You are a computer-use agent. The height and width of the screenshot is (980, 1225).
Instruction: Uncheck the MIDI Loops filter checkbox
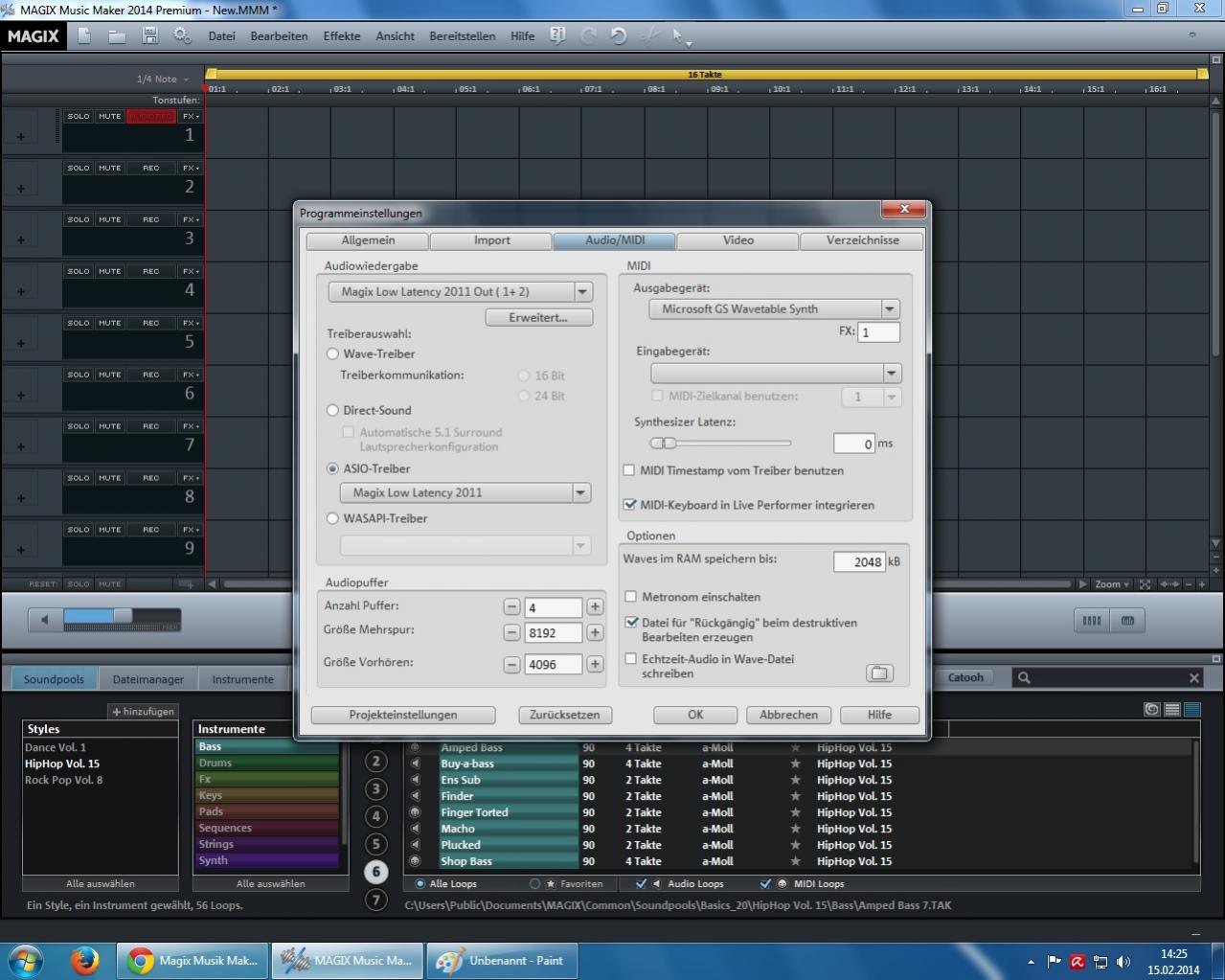(765, 883)
